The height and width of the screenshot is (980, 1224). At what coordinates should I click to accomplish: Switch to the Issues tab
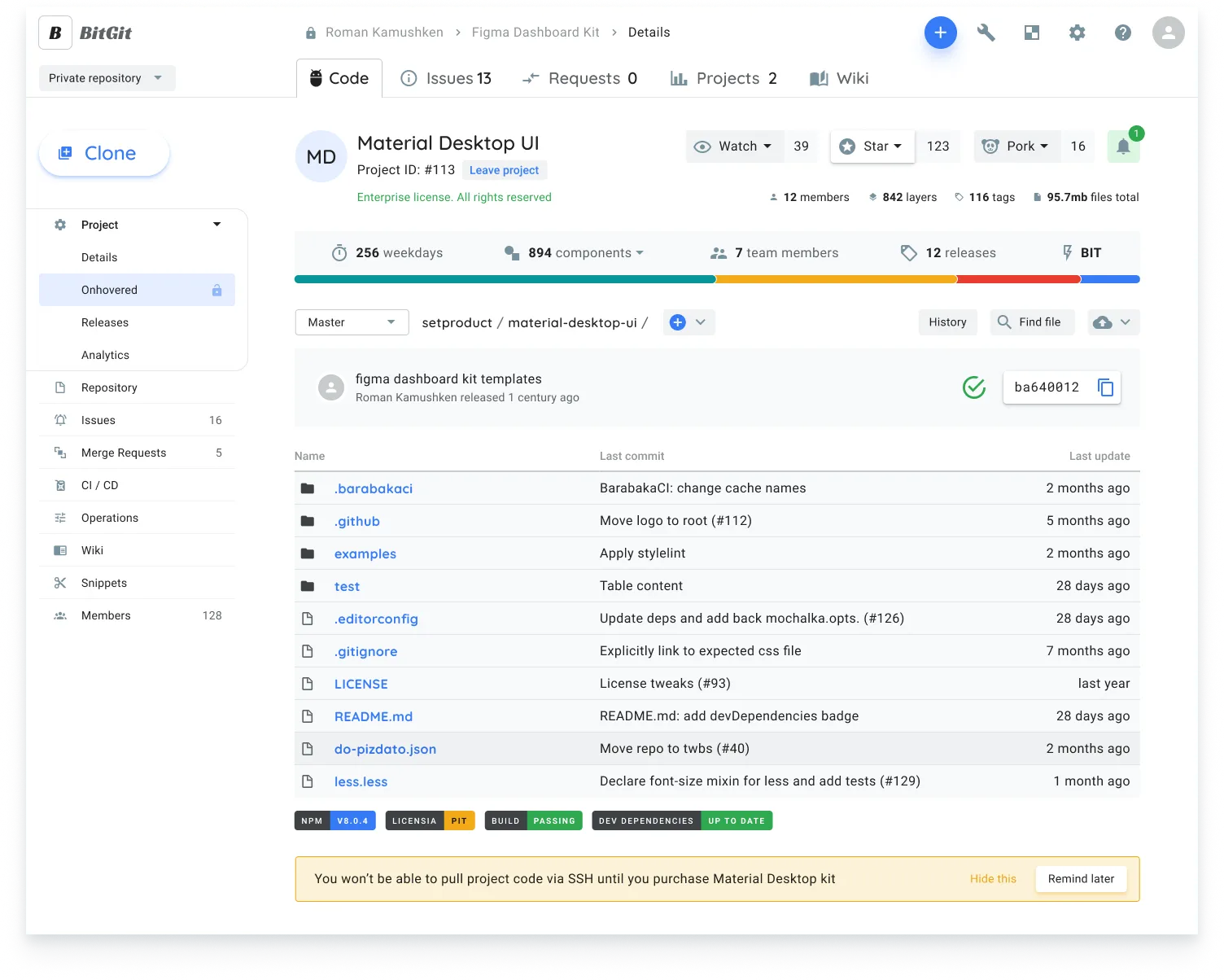coord(446,78)
